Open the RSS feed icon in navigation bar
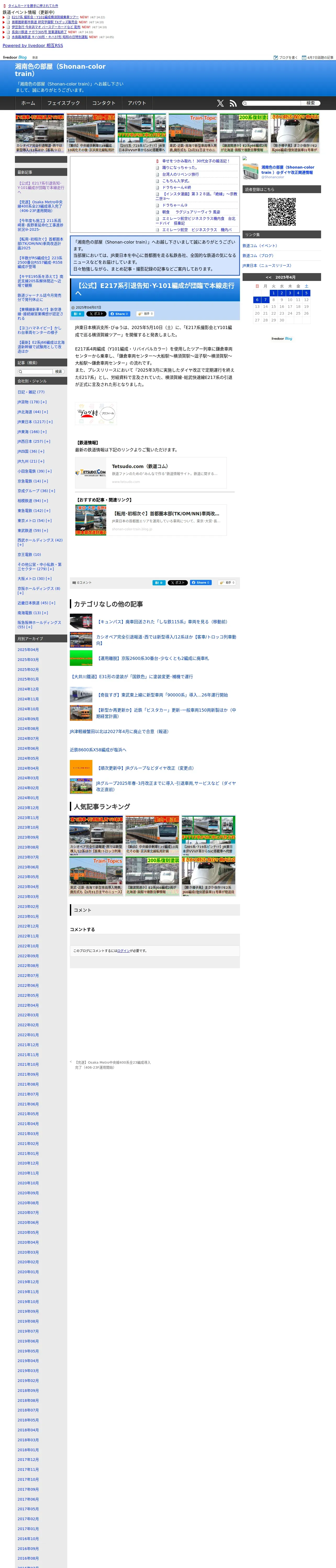 233,103
